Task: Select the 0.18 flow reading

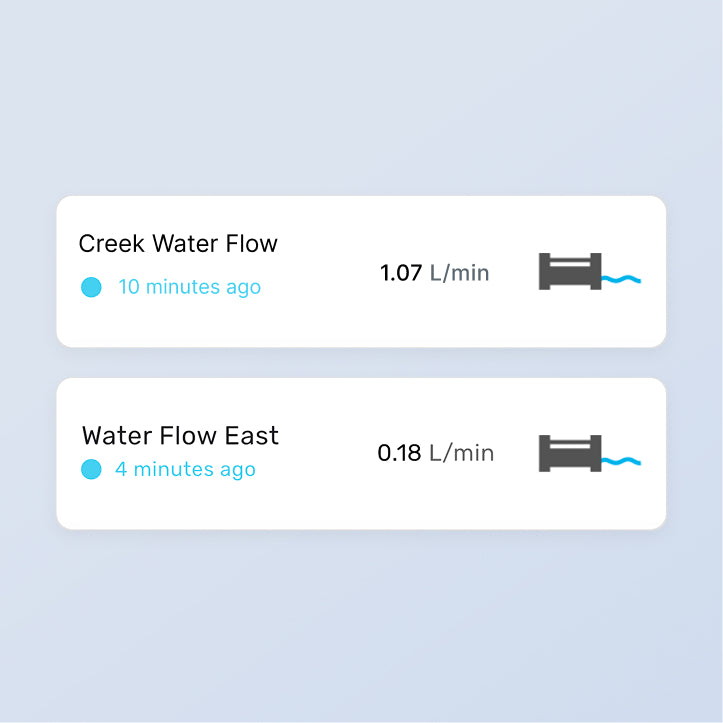Action: [x=399, y=453]
